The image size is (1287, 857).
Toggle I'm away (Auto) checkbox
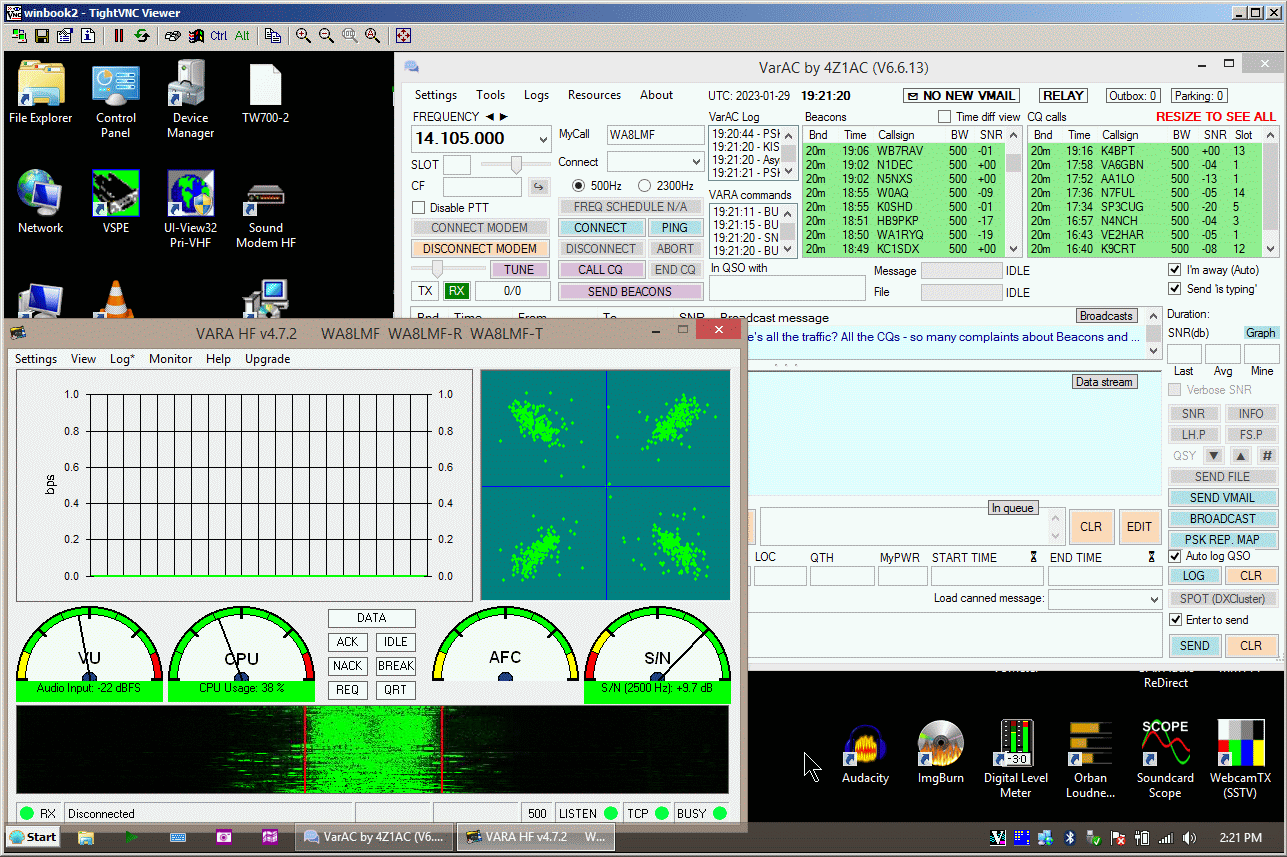[x=1175, y=270]
